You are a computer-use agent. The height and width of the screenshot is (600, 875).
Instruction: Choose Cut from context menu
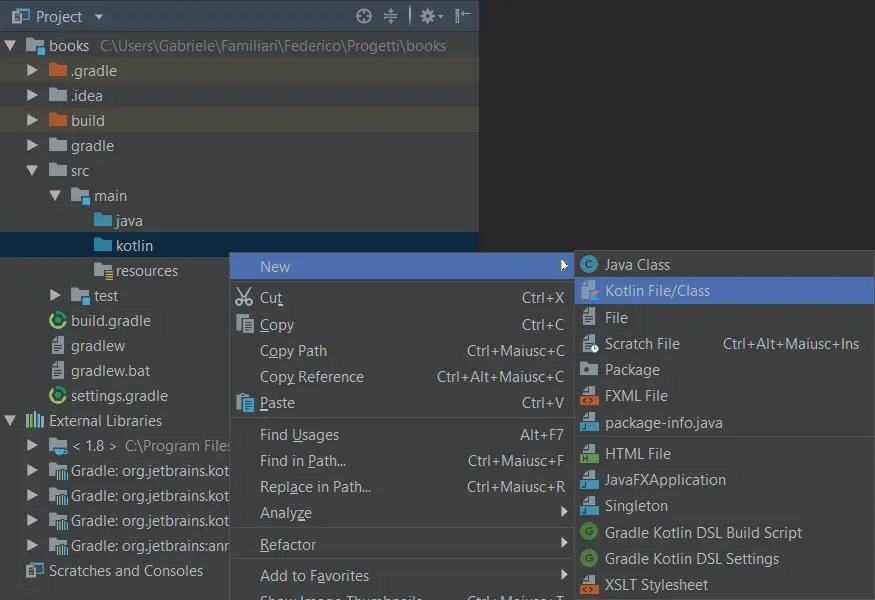[x=401, y=297]
